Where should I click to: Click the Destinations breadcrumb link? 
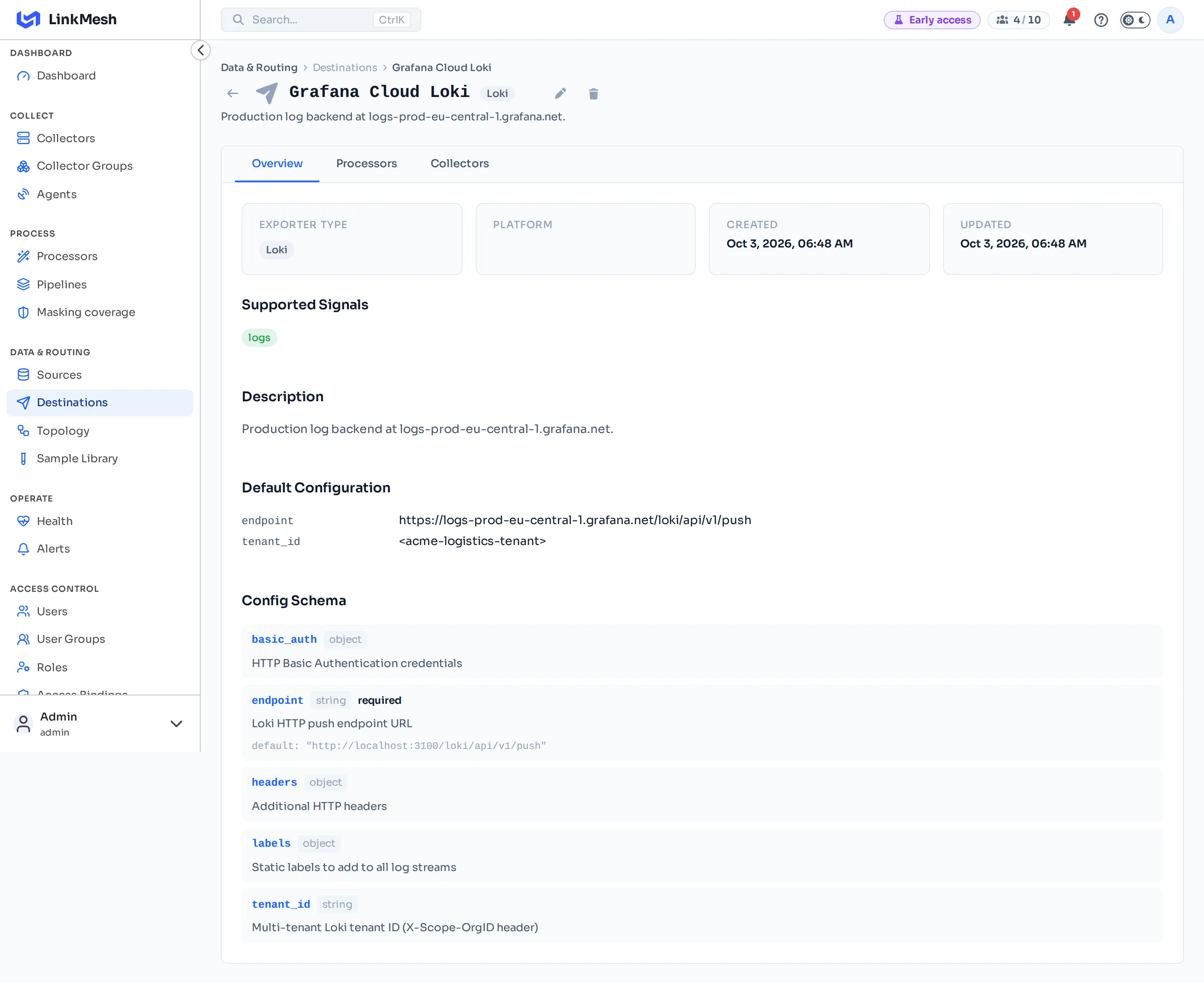click(344, 67)
